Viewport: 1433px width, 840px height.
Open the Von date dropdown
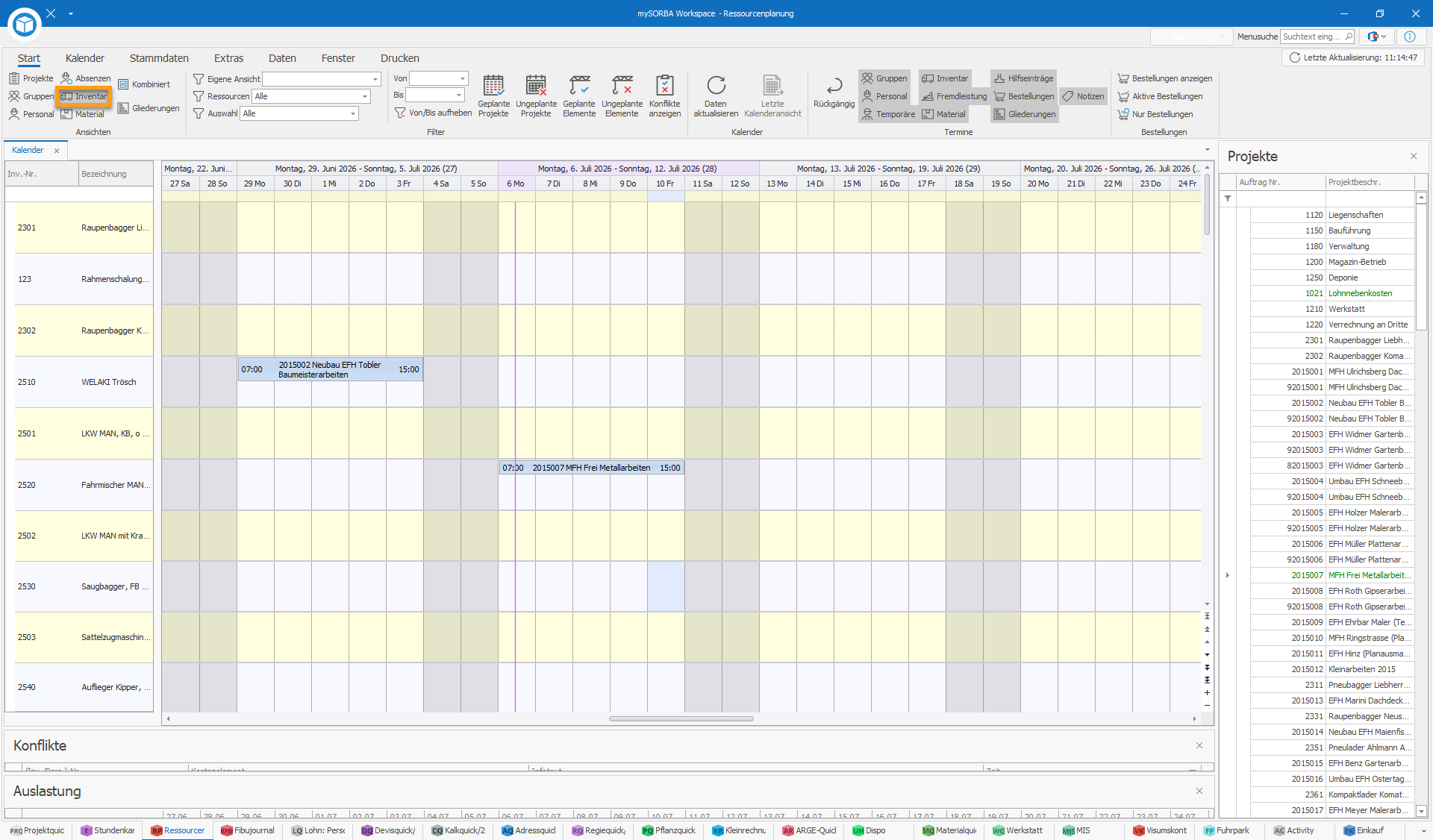pos(462,78)
